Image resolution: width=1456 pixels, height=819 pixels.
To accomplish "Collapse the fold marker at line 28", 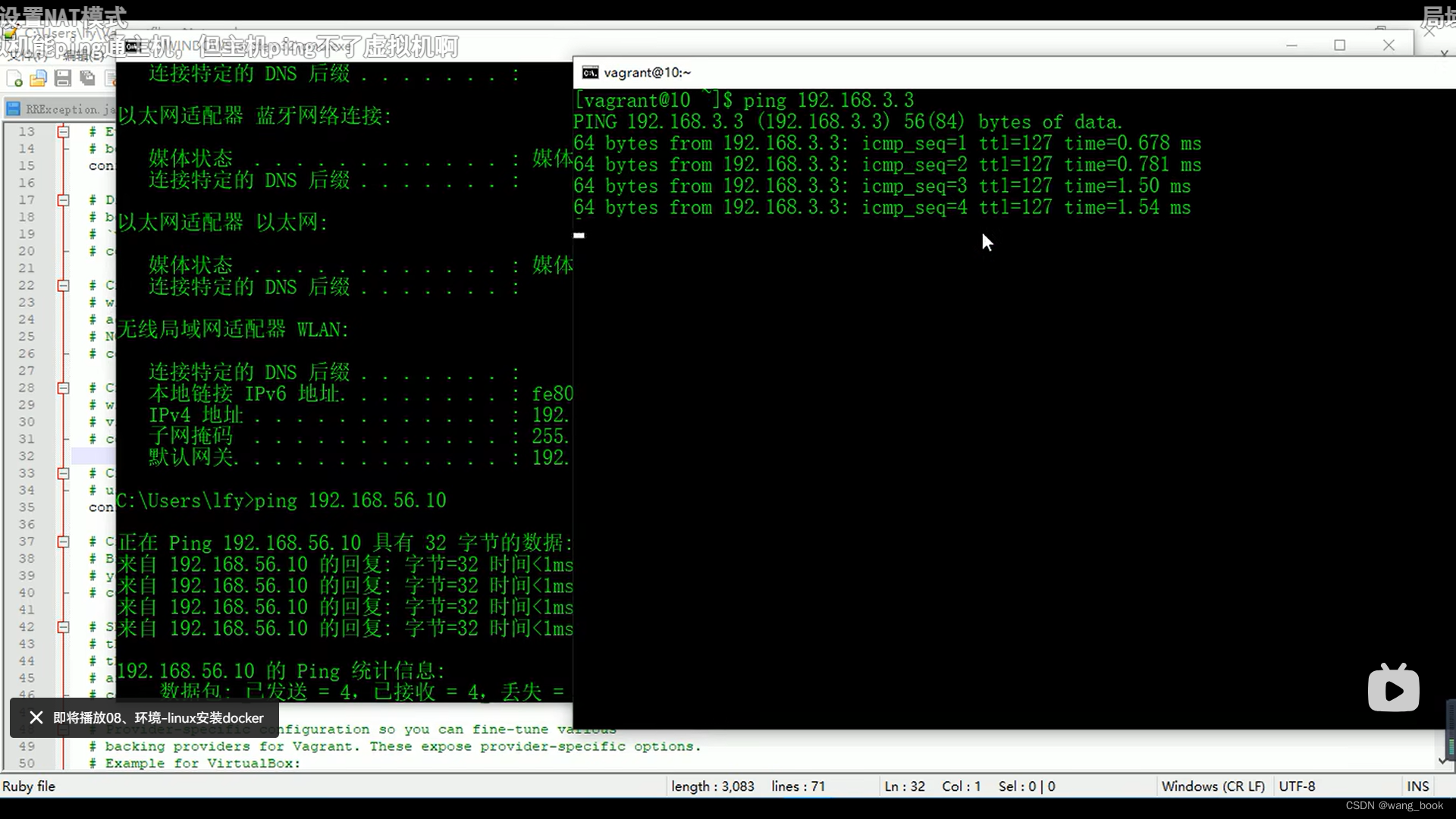I will point(64,388).
